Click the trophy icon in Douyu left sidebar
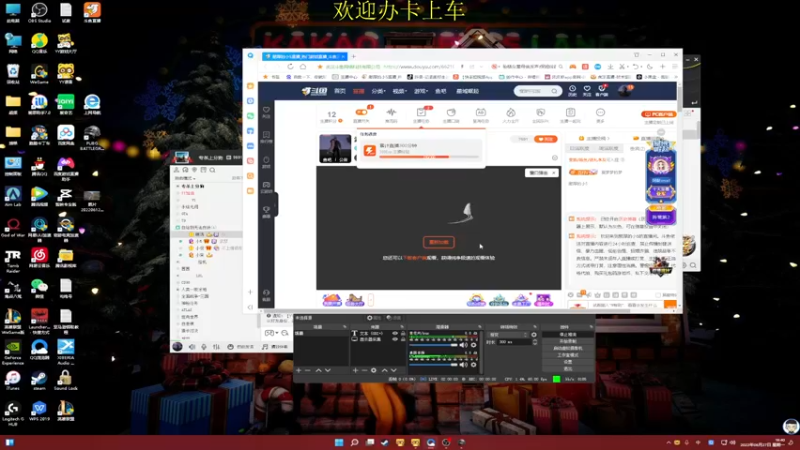The height and width of the screenshot is (450, 800). point(266,212)
